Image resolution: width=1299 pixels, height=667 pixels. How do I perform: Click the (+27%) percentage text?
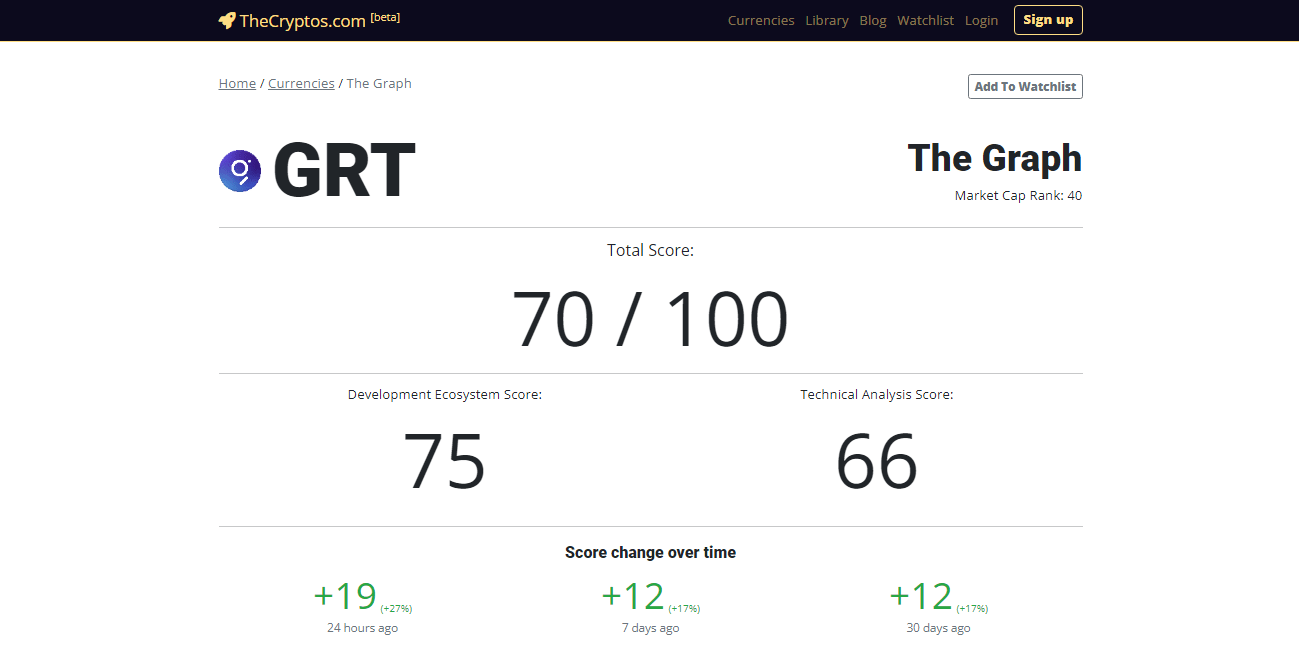pos(396,608)
